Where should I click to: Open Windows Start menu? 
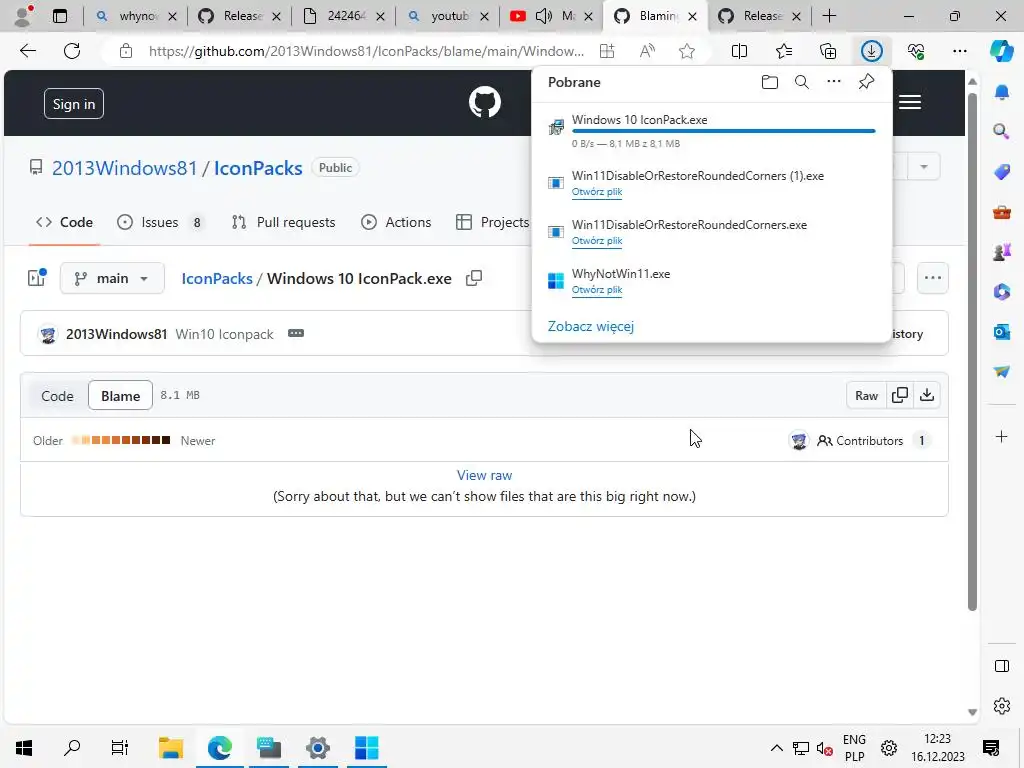24,748
